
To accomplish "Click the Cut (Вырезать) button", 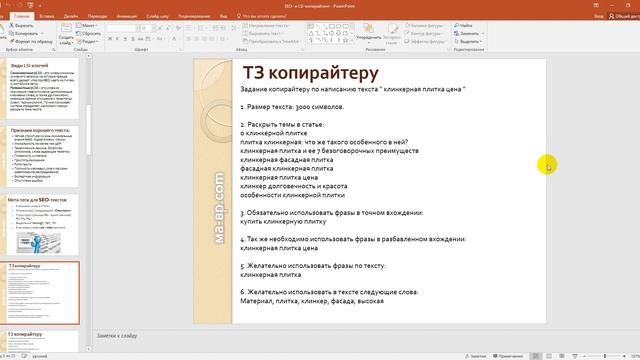I will 21,25.
